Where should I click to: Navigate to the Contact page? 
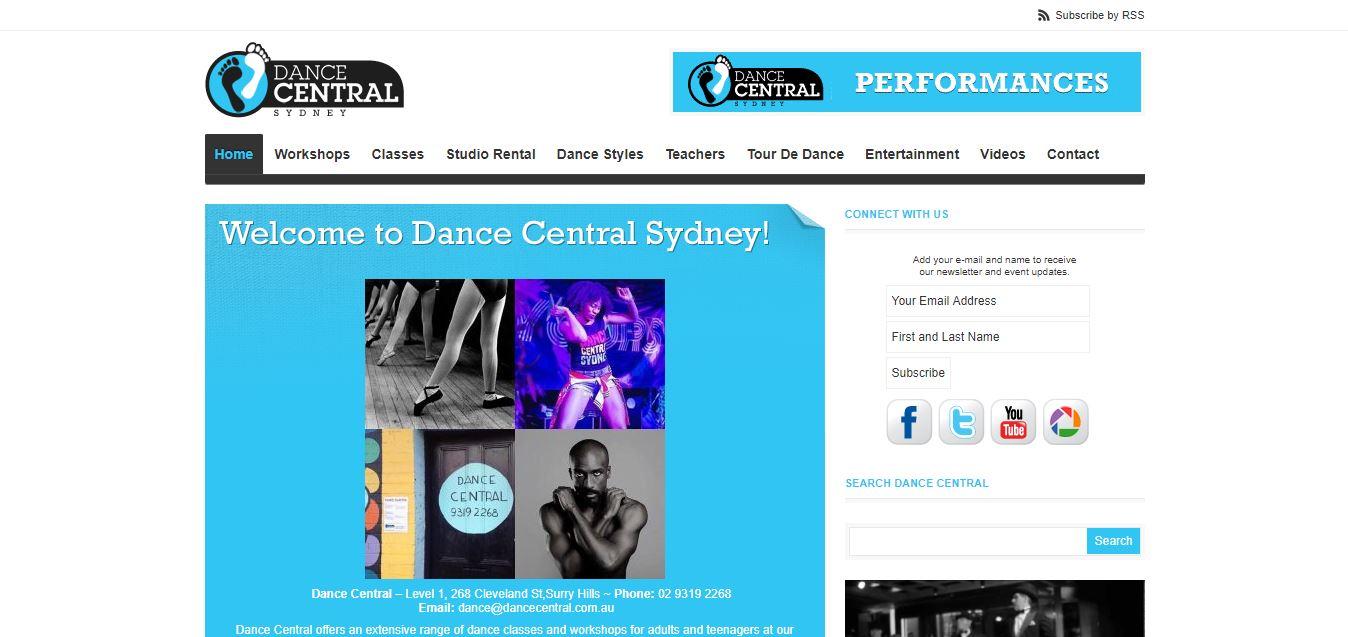[1073, 154]
